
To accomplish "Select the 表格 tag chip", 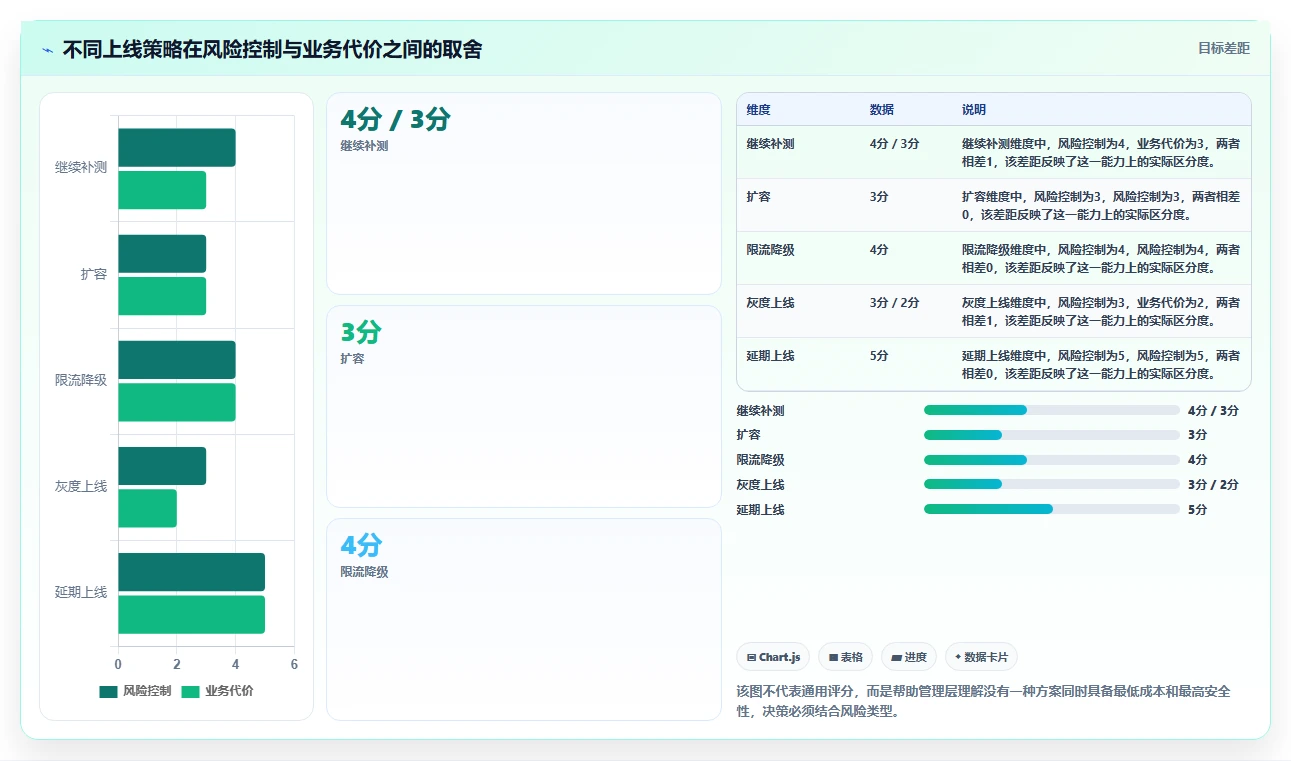I will [x=845, y=657].
